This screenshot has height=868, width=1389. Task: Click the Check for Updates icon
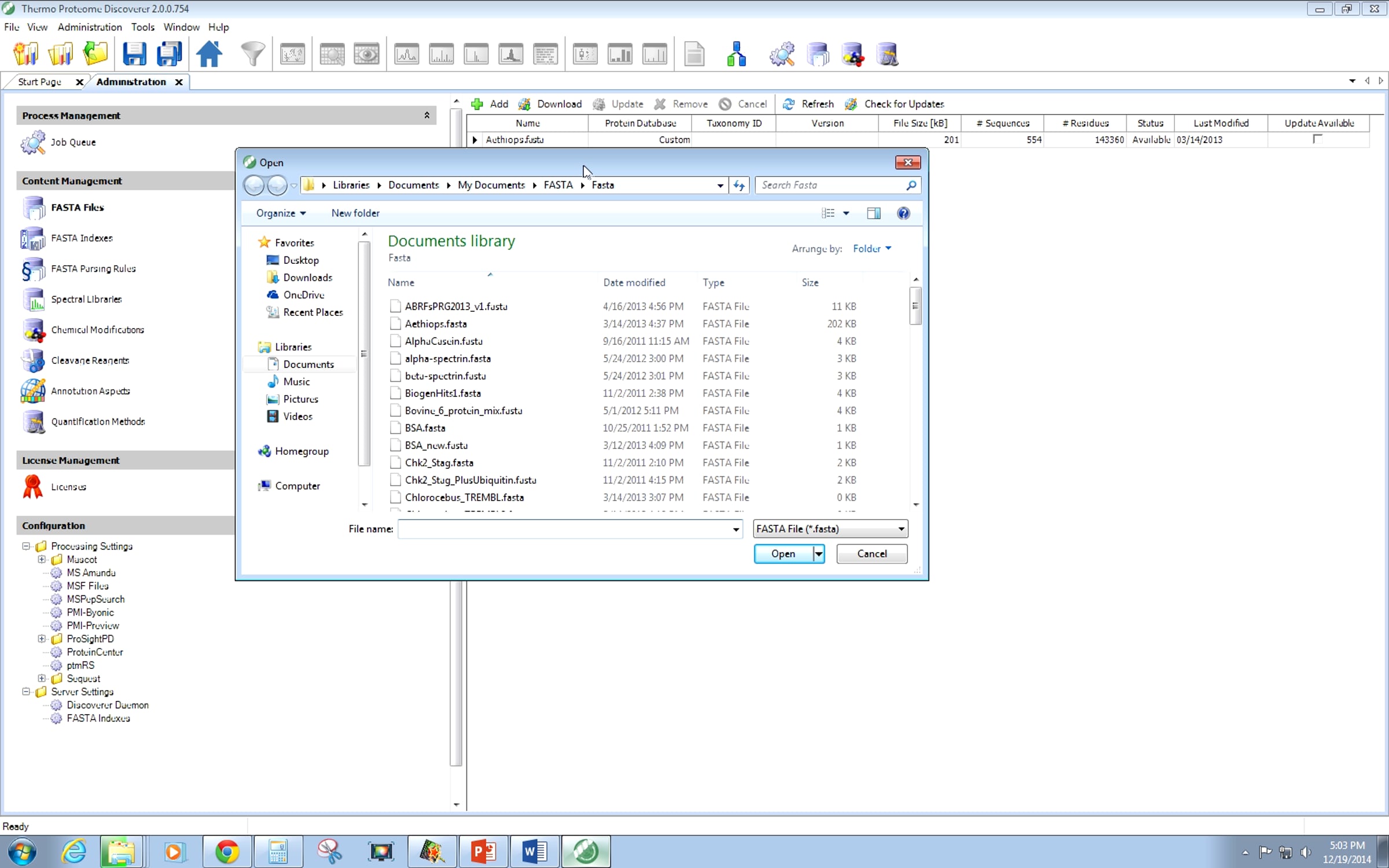[x=851, y=104]
